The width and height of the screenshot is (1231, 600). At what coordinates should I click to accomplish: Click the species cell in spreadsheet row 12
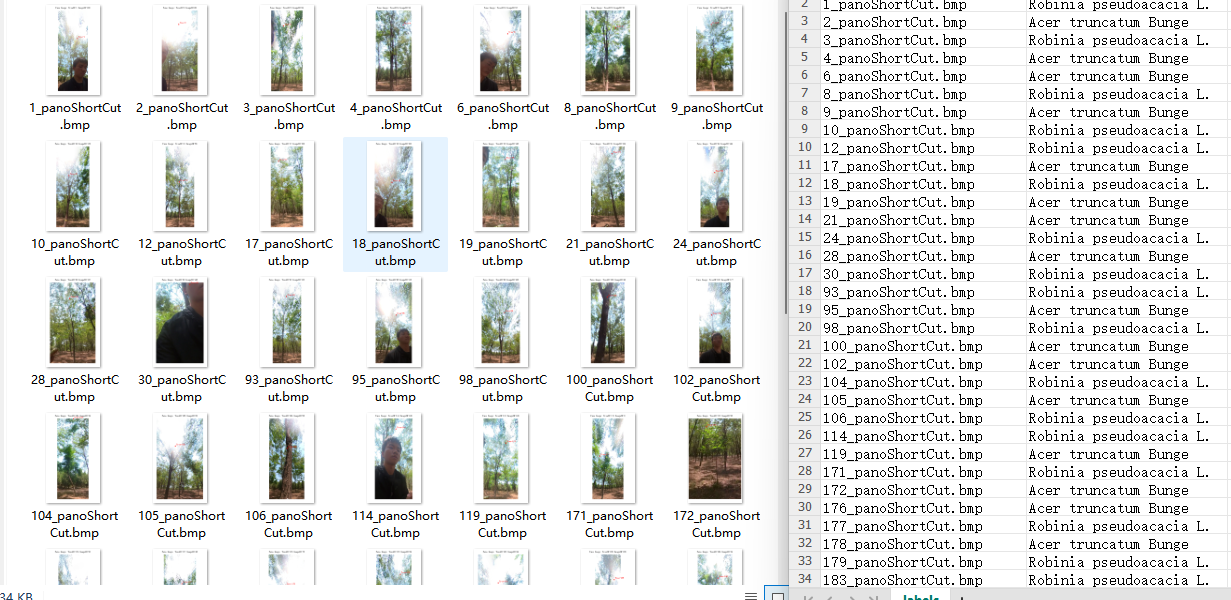pos(1128,183)
